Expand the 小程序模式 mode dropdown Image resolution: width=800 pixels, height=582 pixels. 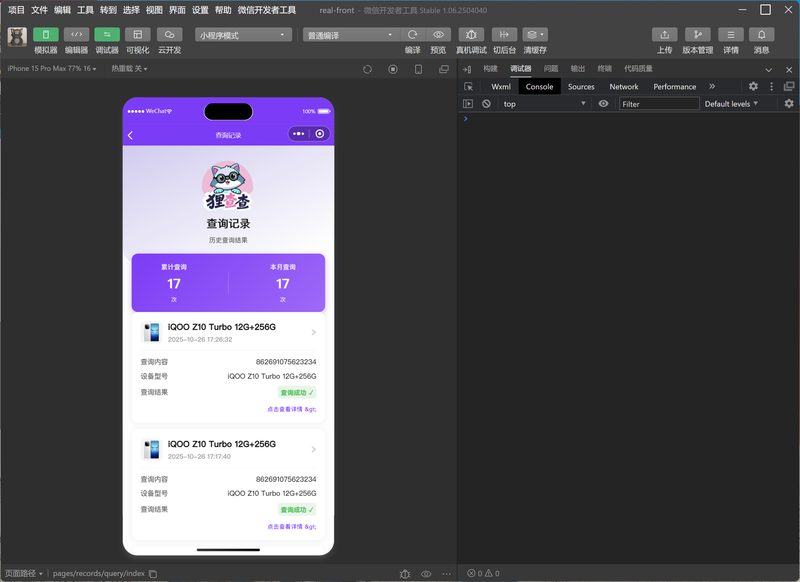(243, 35)
